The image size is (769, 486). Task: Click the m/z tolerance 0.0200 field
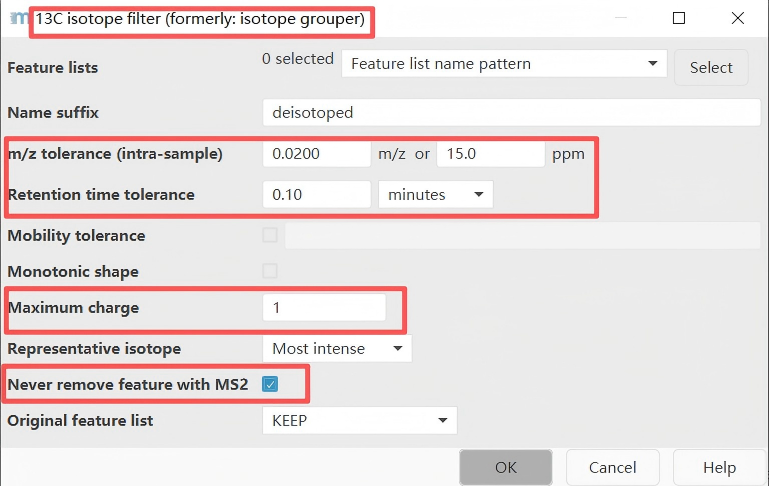coord(317,153)
